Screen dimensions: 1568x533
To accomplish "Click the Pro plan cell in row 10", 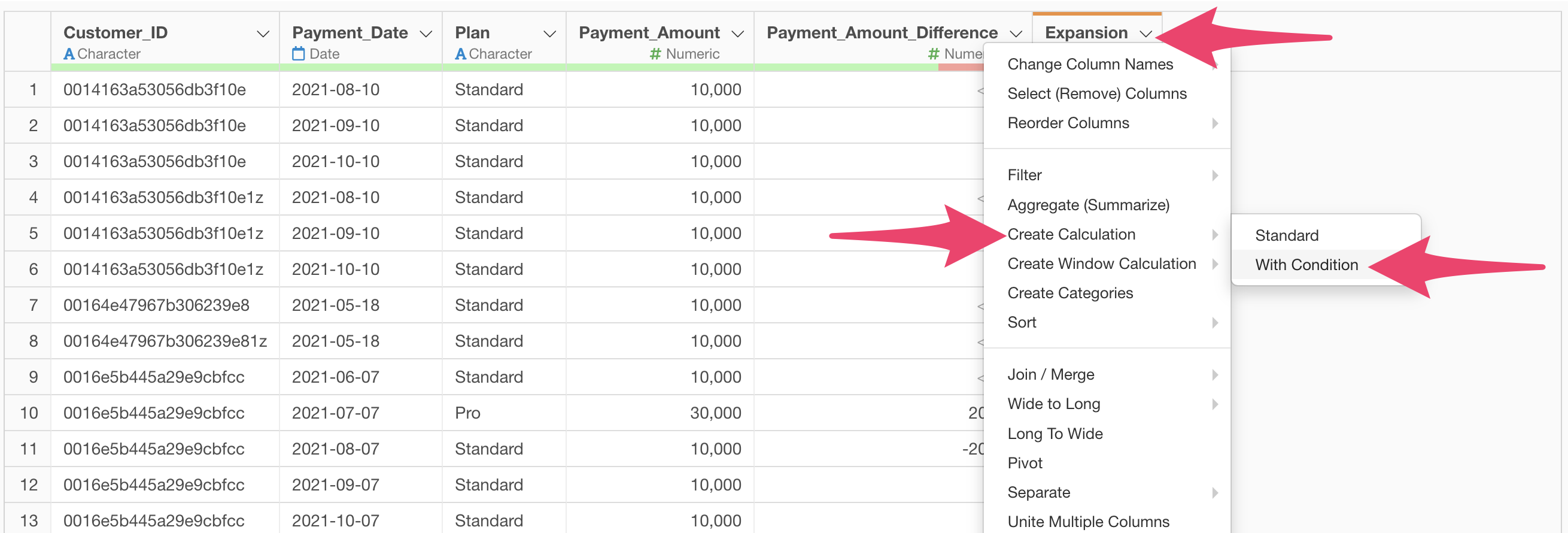I will 467,413.
